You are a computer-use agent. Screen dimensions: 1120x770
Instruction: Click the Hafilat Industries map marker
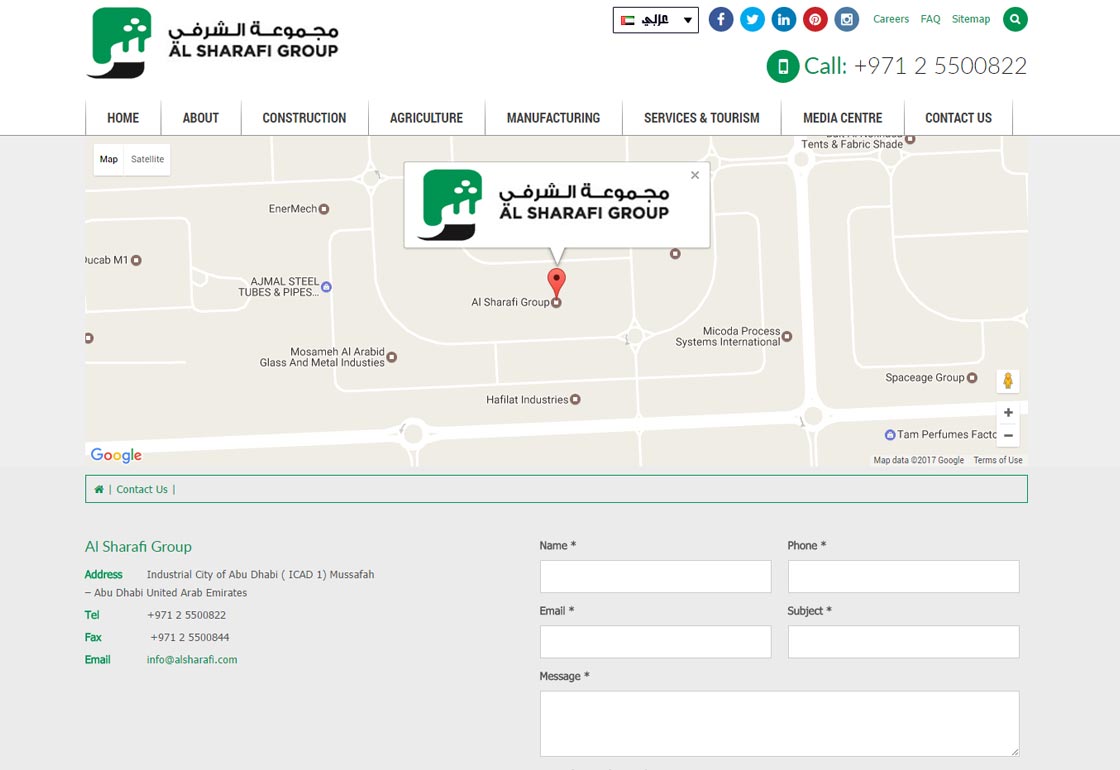[575, 399]
